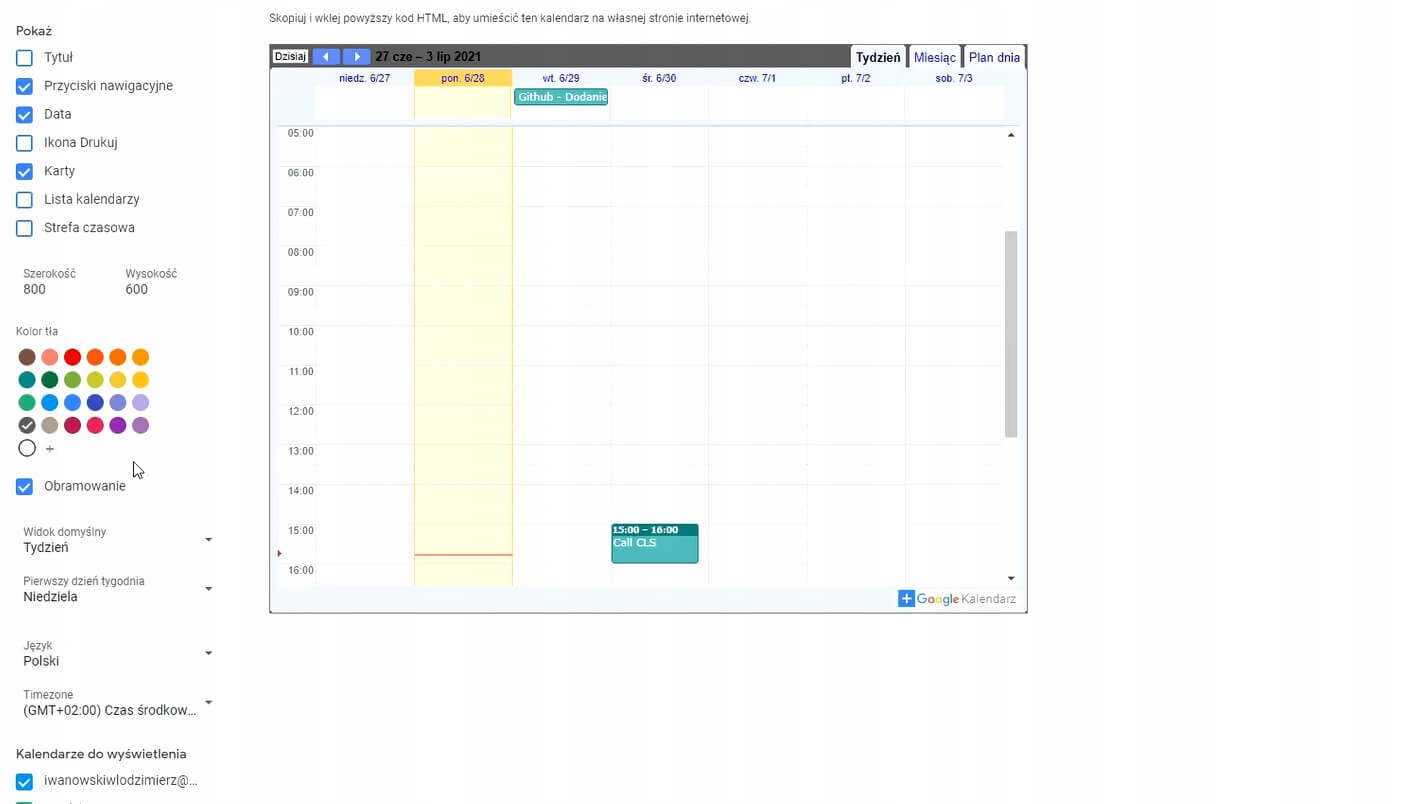Click the Dzisiaj button
The width and height of the screenshot is (1426, 804).
(x=290, y=57)
